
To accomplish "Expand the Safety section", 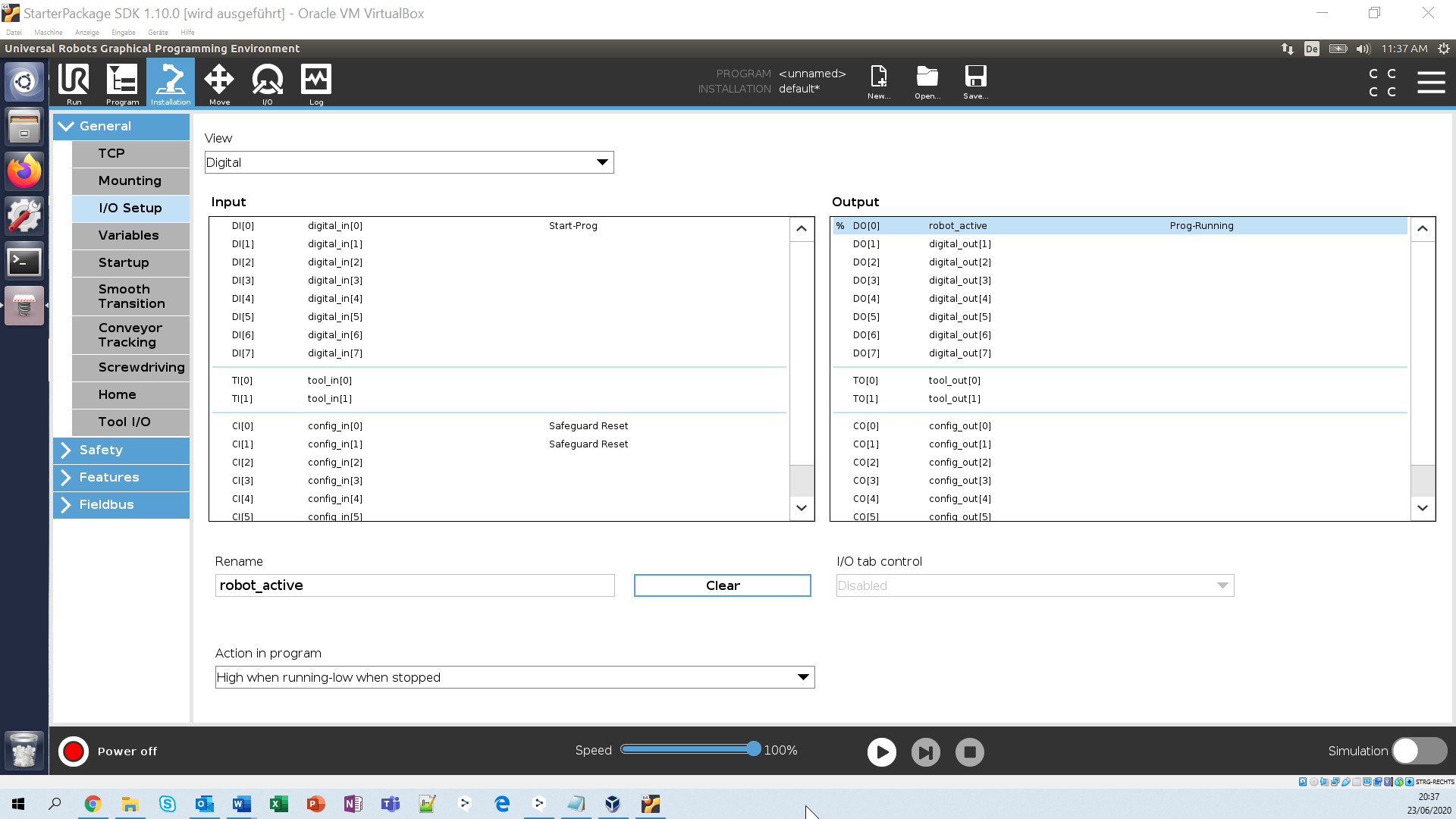I will tap(121, 450).
